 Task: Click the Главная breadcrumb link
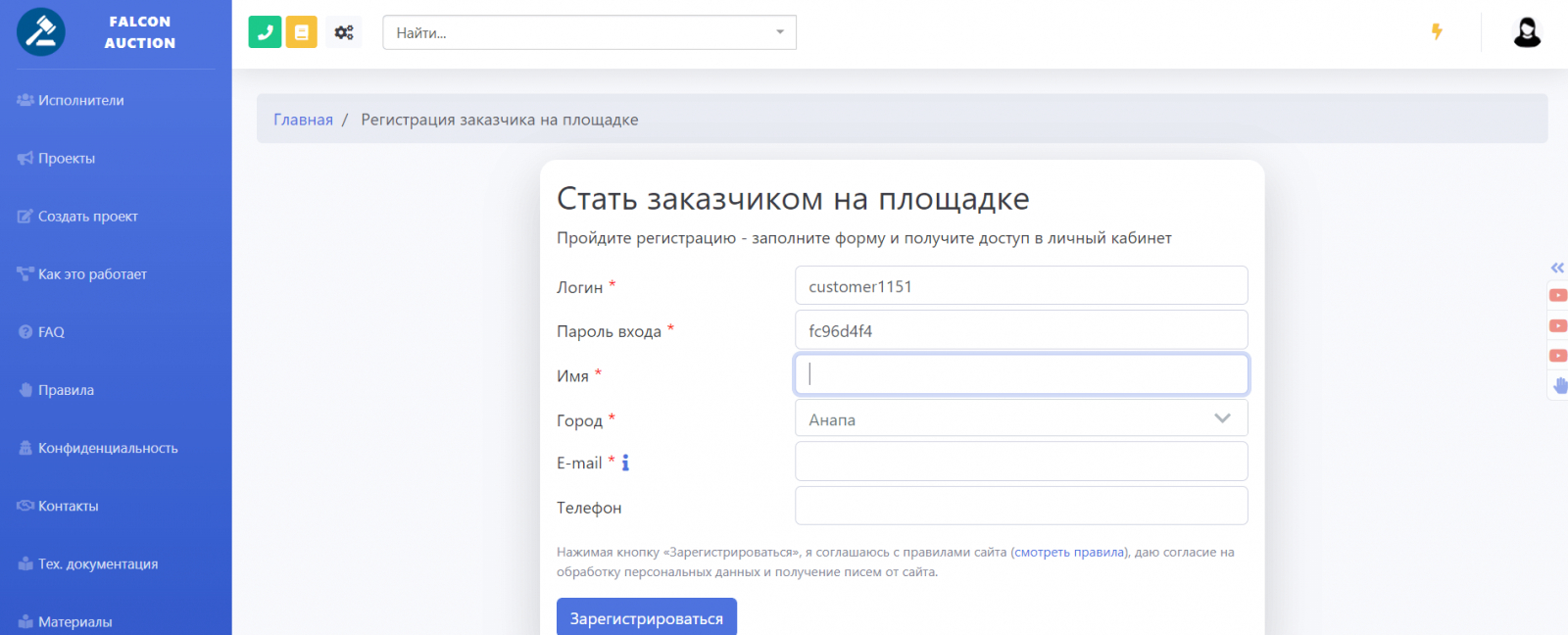click(x=303, y=120)
